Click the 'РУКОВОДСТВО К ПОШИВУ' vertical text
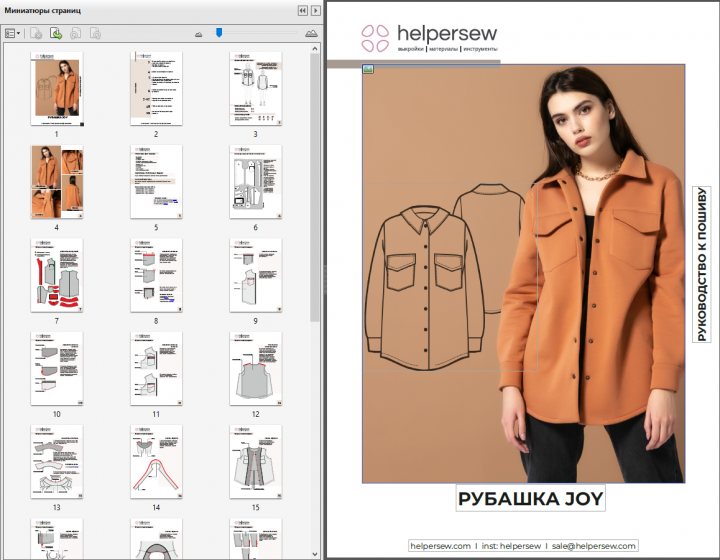 pyautogui.click(x=702, y=264)
